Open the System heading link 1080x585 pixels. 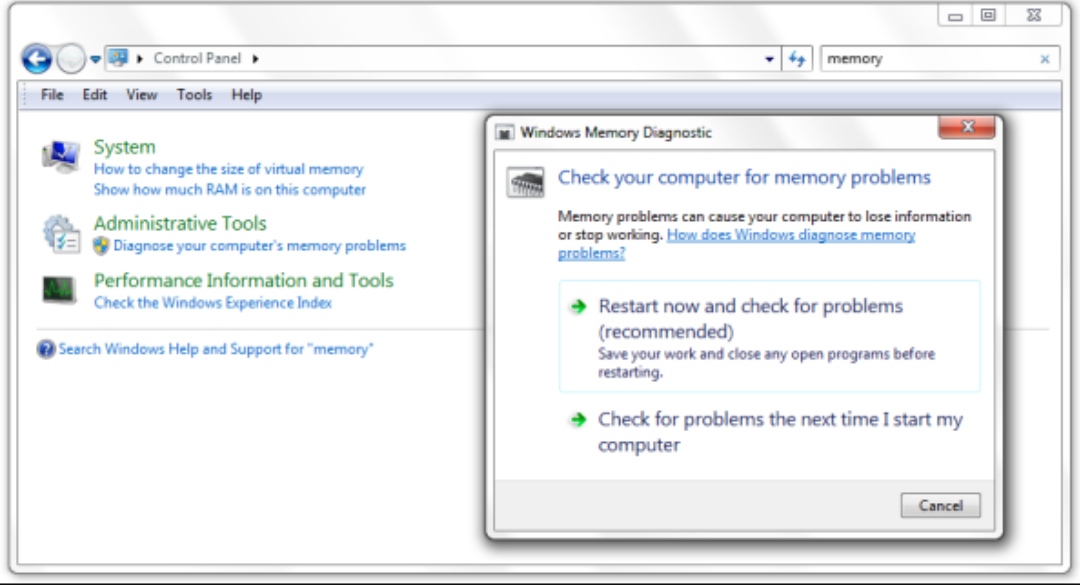coord(125,147)
